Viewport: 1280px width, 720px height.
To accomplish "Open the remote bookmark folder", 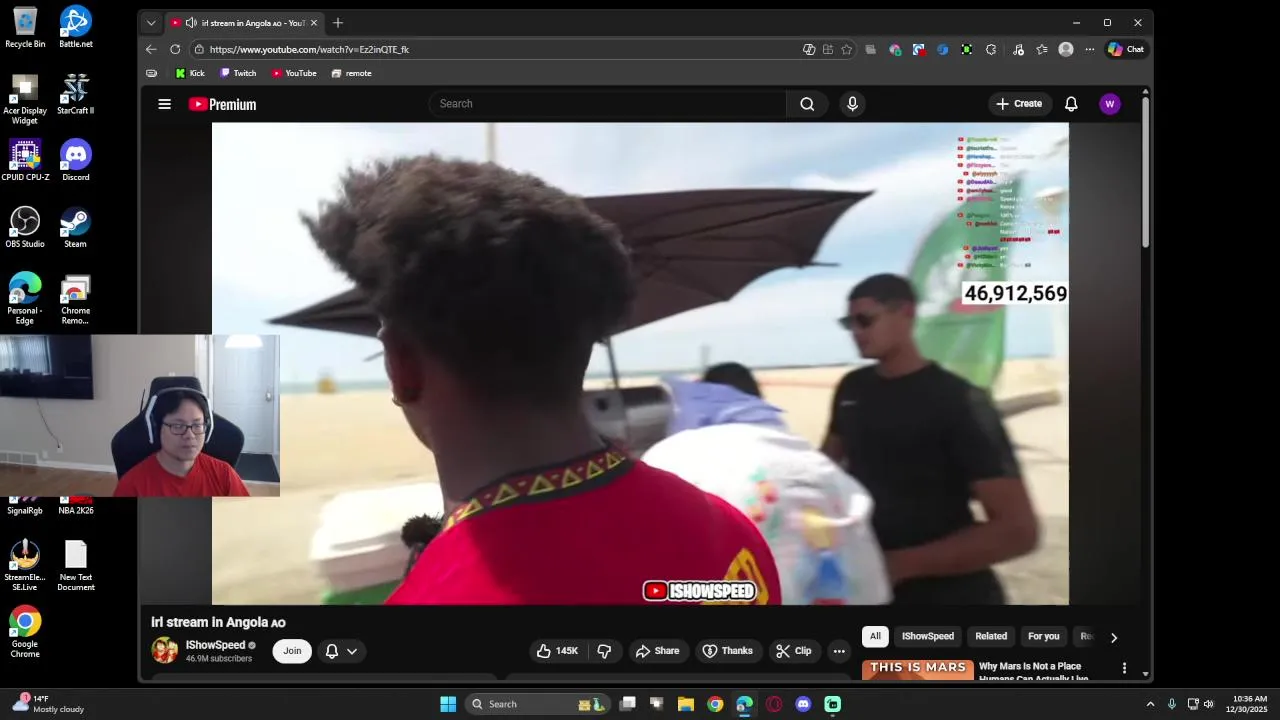I will tap(351, 73).
